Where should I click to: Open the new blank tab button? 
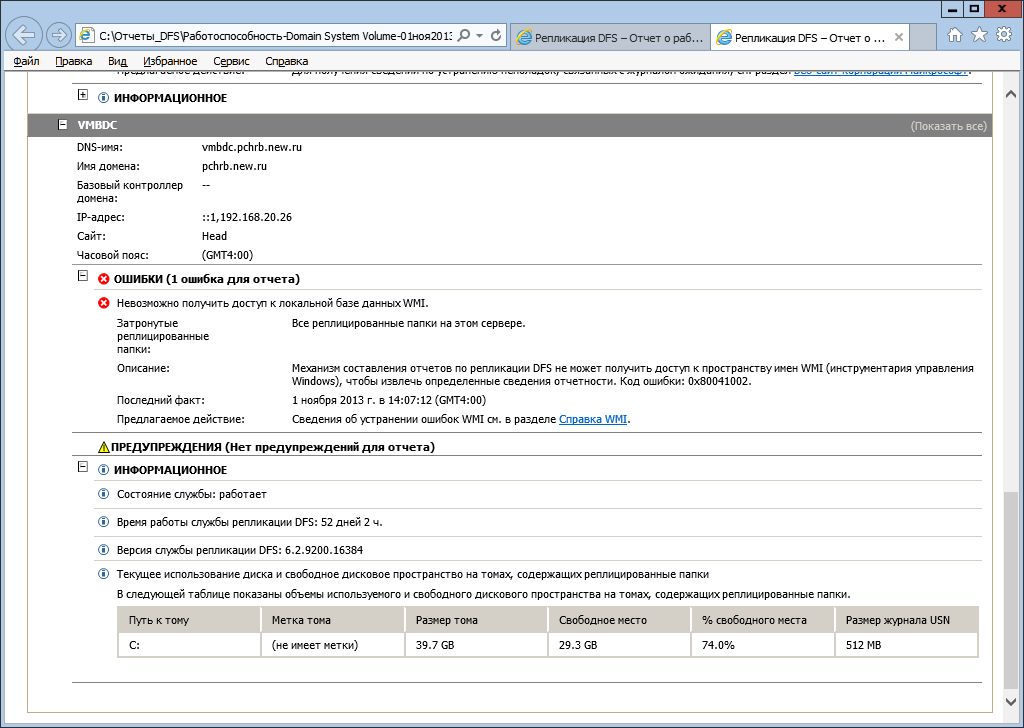(x=921, y=38)
